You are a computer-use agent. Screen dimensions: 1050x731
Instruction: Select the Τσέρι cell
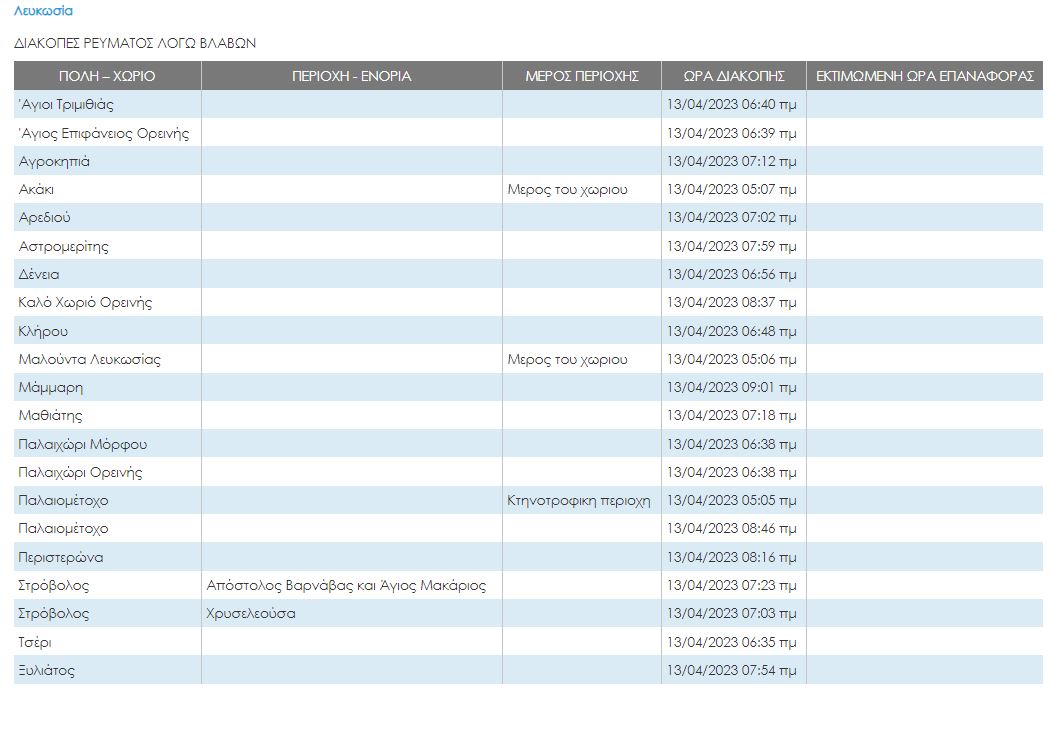pyautogui.click(x=107, y=643)
